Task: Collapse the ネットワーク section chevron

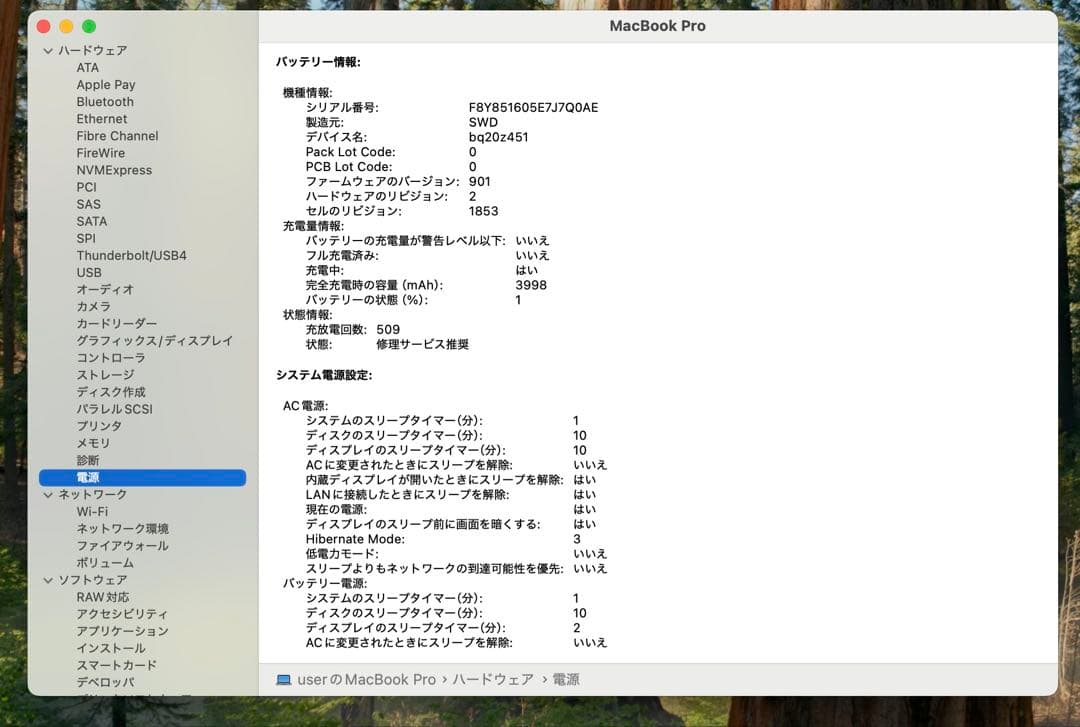Action: 48,495
